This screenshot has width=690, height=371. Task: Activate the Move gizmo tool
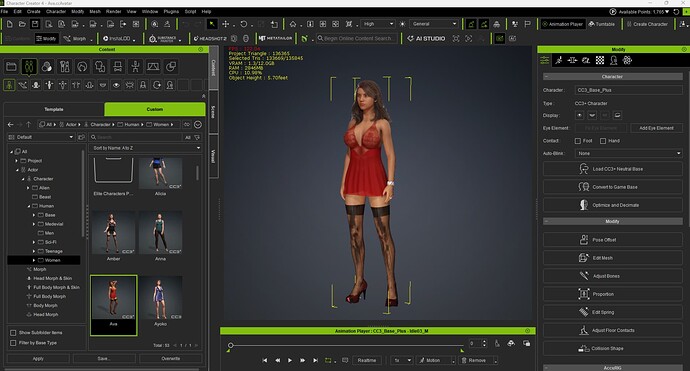click(x=225, y=24)
